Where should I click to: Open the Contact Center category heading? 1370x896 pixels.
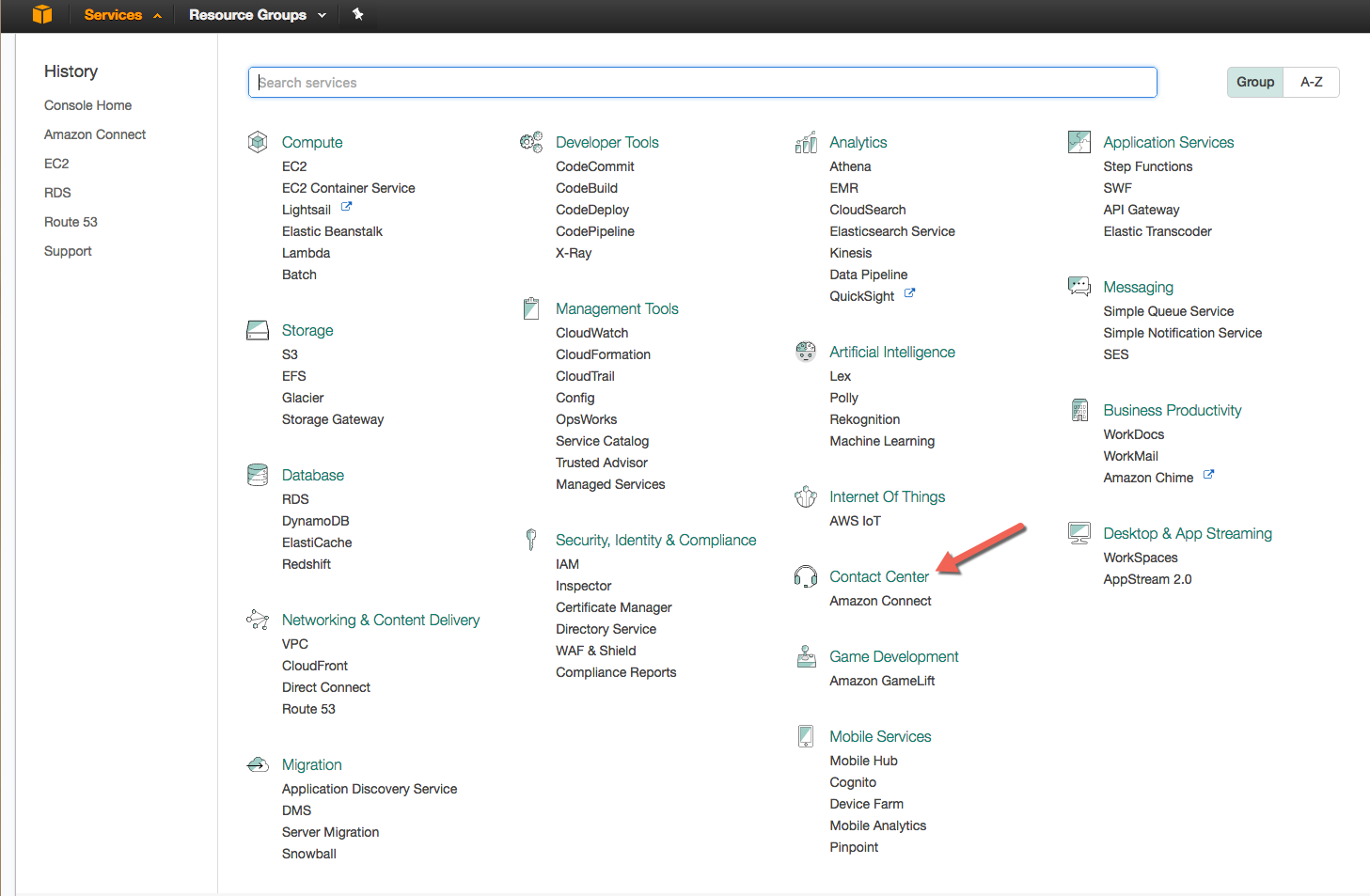[x=878, y=576]
